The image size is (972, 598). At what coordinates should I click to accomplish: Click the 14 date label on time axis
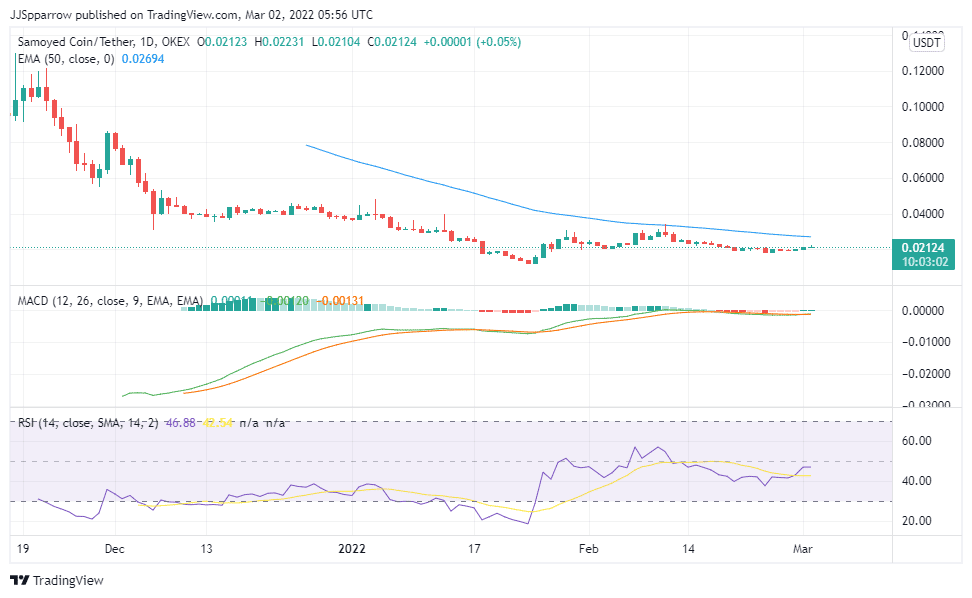point(688,549)
